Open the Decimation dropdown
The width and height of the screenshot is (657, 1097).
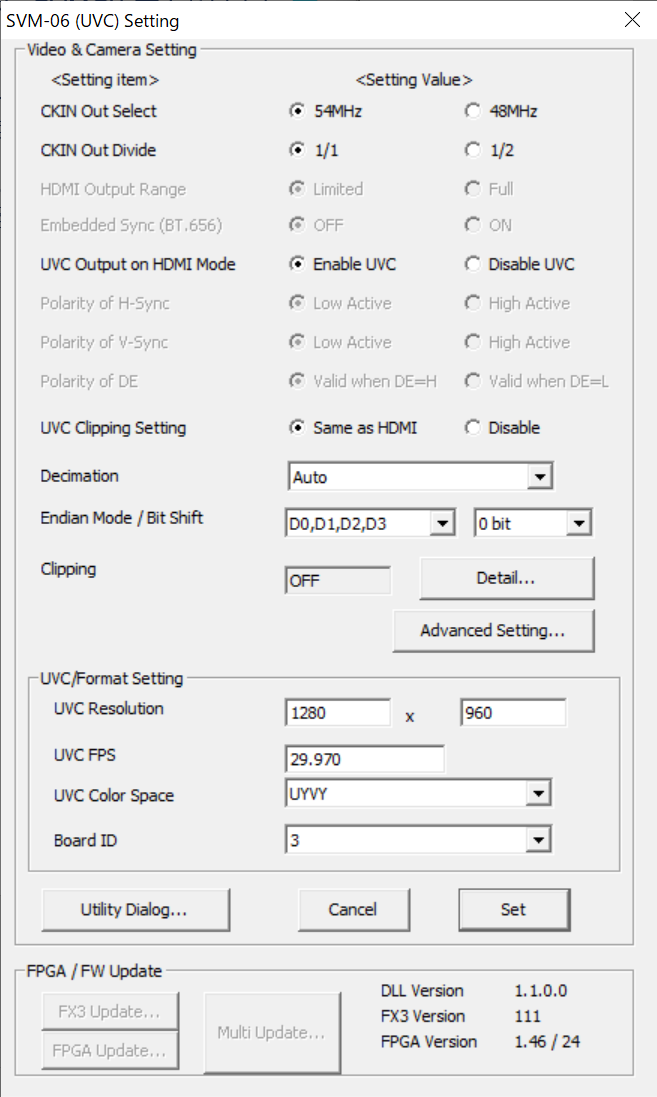click(x=541, y=477)
